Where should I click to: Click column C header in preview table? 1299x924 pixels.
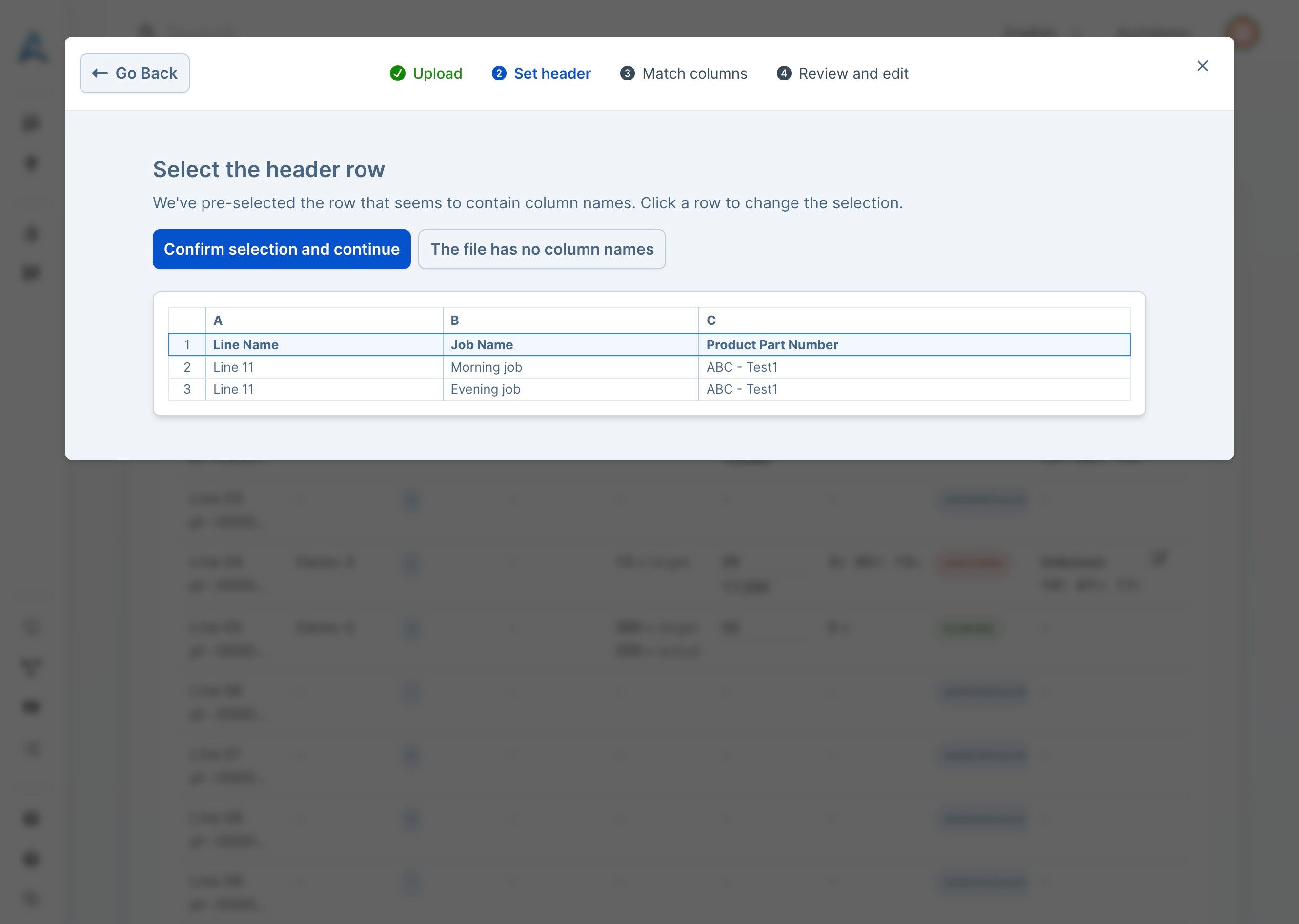[x=710, y=321]
